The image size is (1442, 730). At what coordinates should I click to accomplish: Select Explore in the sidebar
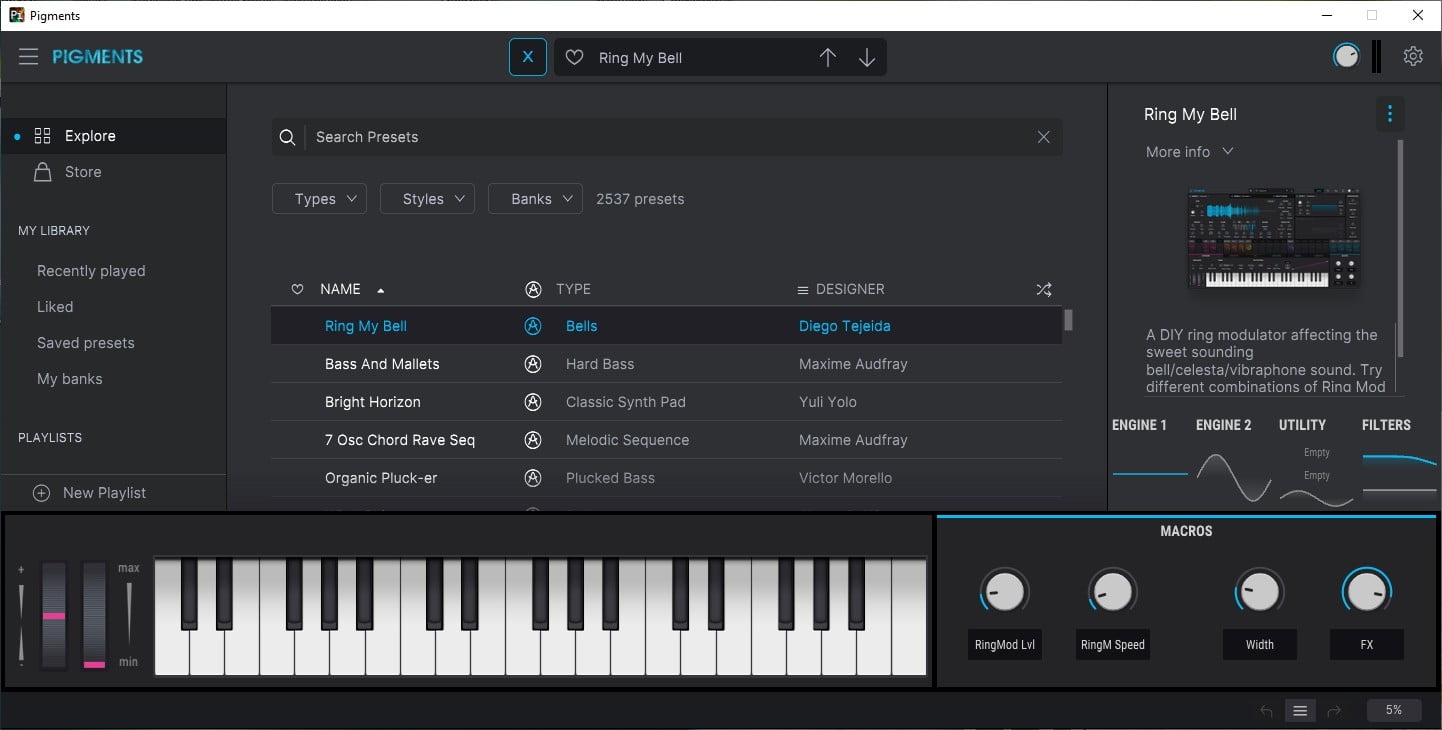tap(113, 136)
